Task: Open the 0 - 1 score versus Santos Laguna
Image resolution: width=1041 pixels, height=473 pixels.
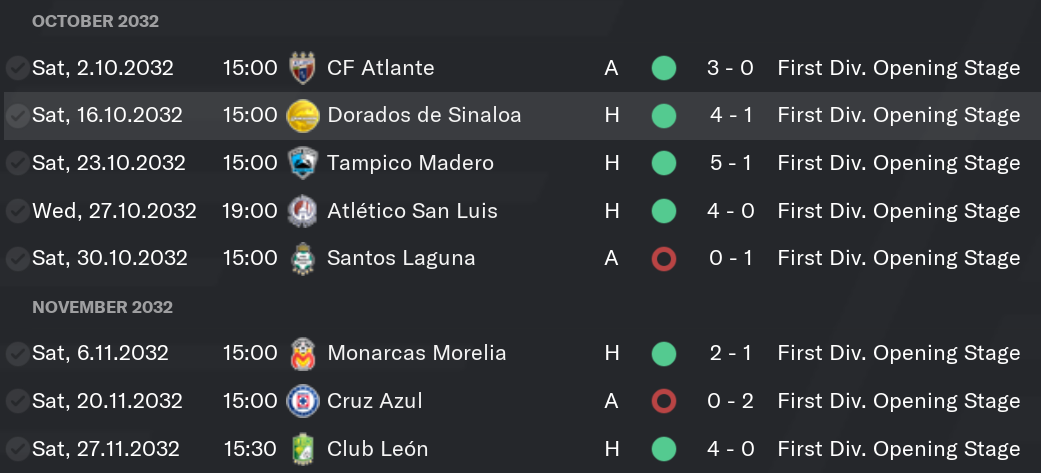Action: 730,258
